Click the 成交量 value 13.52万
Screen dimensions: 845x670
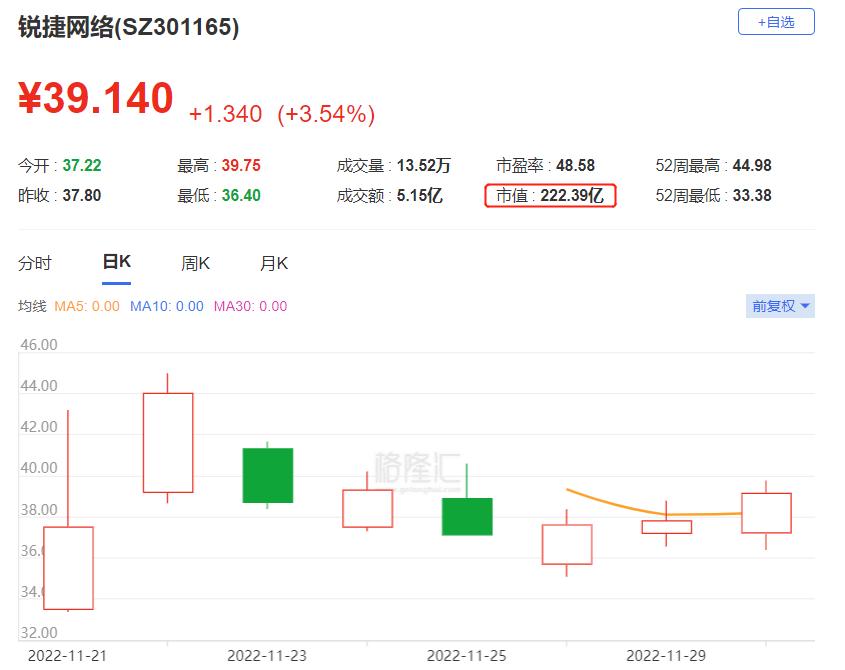point(424,165)
